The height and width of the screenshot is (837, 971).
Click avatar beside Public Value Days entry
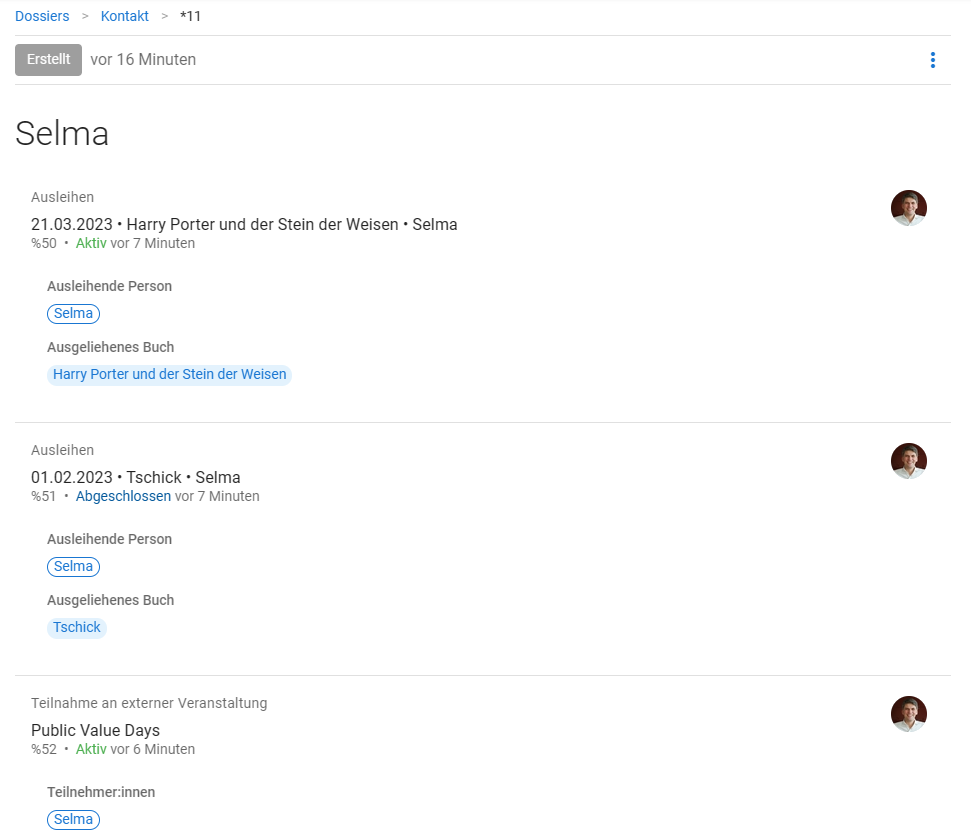908,714
